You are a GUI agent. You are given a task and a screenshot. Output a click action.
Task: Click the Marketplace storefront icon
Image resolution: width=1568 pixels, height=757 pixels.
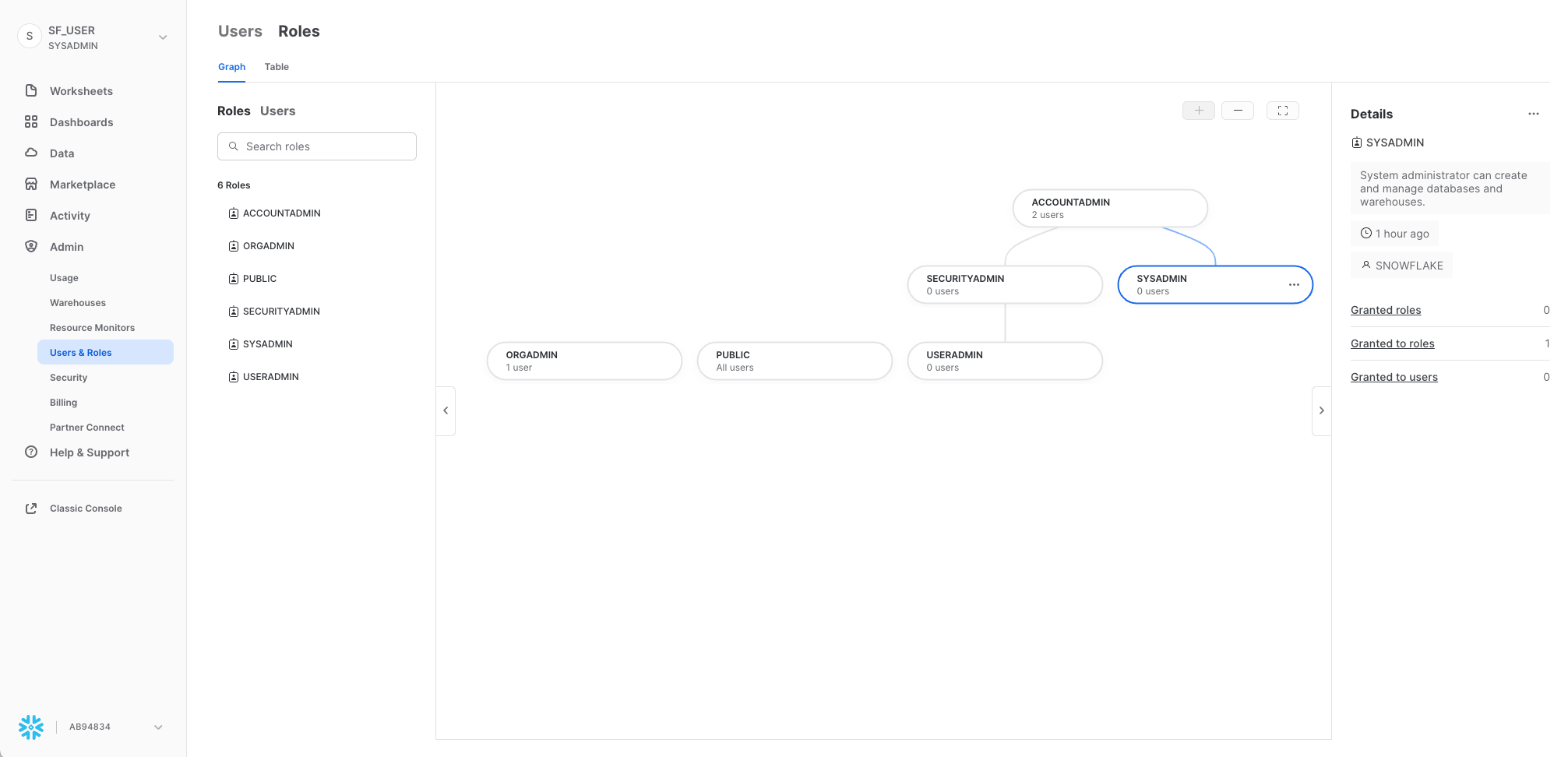(31, 185)
